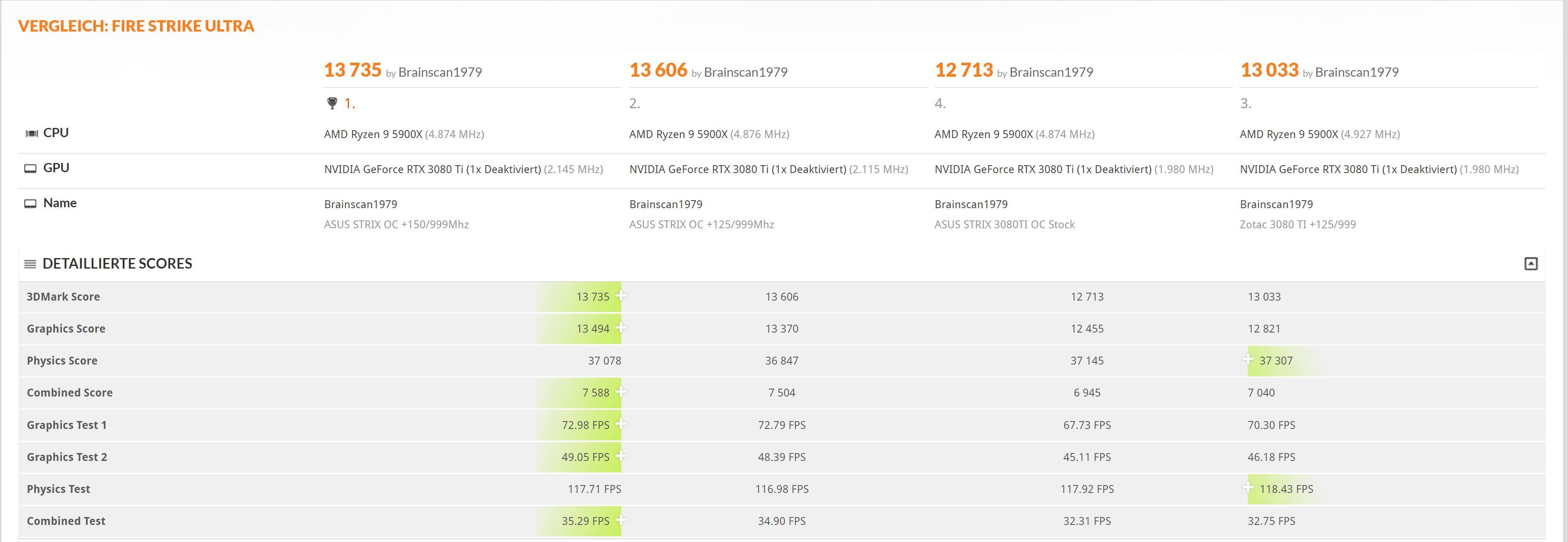Click the CPU entry showing 4.927 MHz
Viewport: 1568px width, 542px height.
(1320, 135)
